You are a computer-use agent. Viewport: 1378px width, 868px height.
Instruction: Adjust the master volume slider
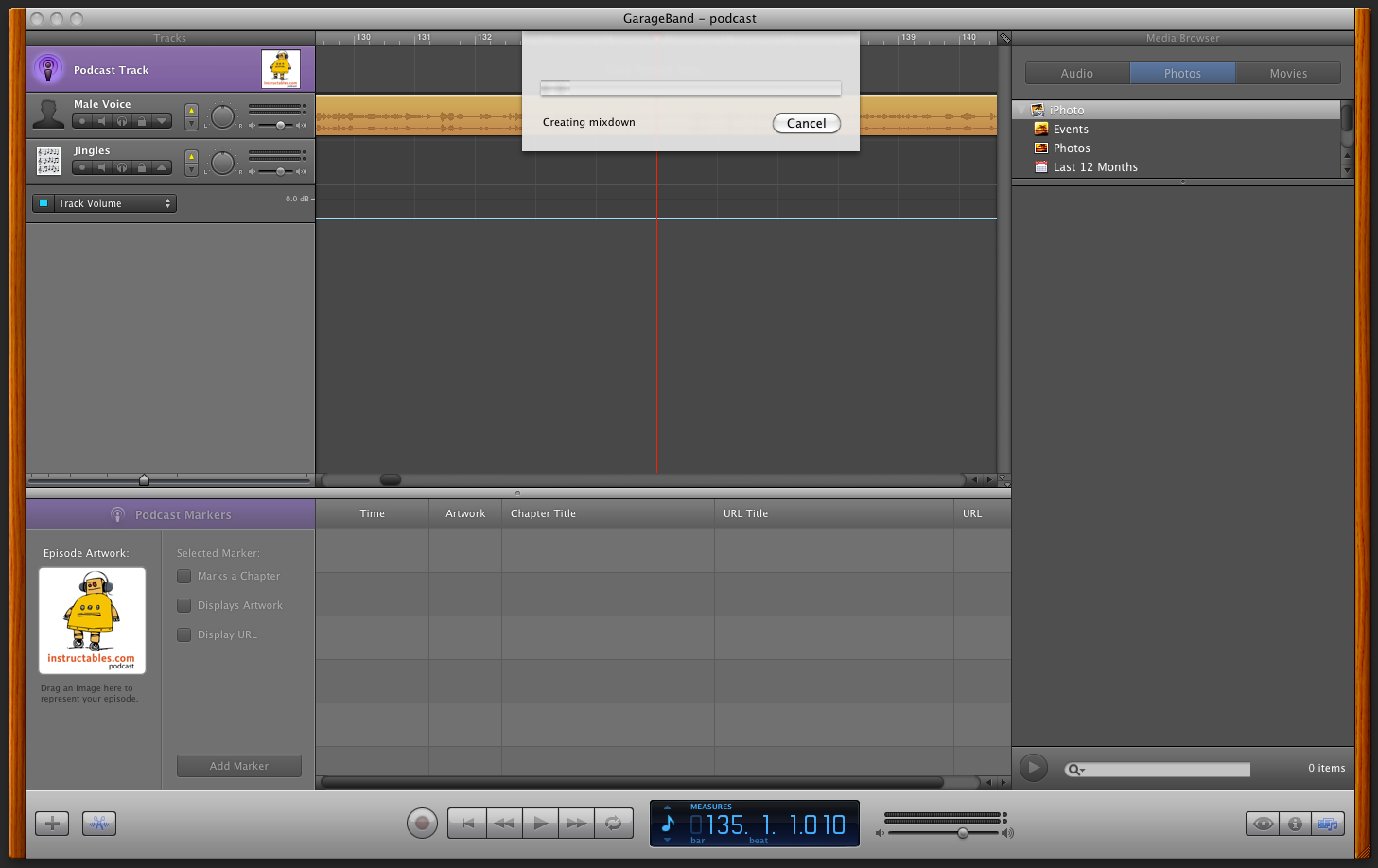[963, 833]
